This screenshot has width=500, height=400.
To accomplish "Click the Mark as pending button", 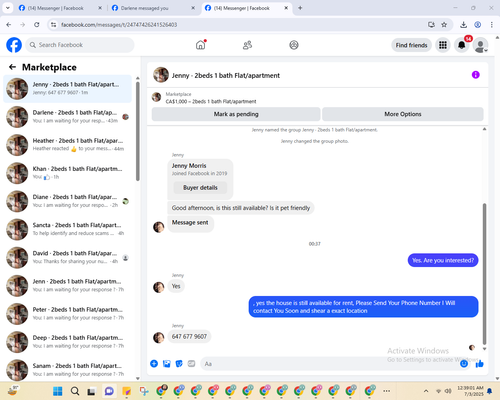I will (236, 114).
